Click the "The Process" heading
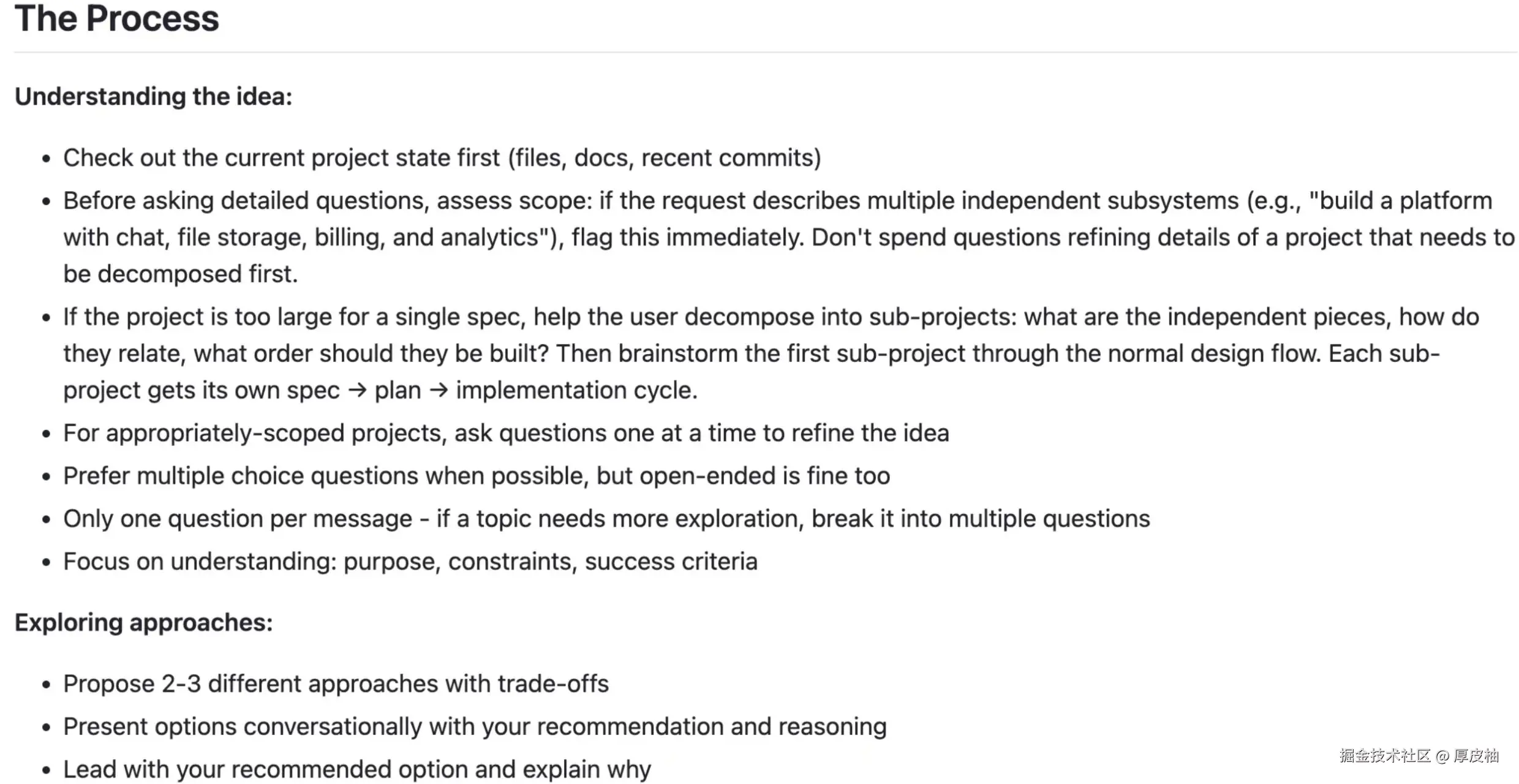 116,18
